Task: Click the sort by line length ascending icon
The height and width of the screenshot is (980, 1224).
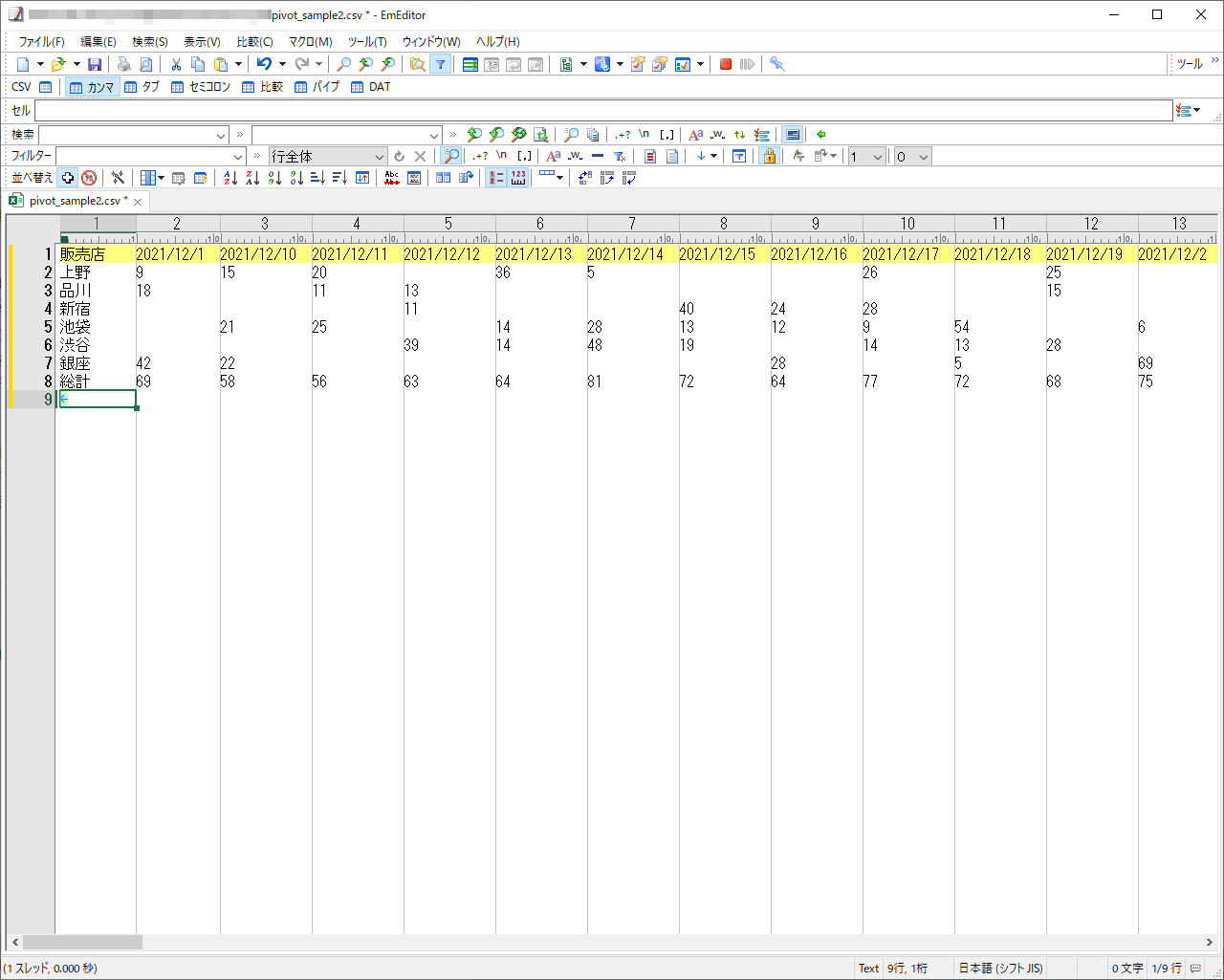Action: [x=318, y=178]
